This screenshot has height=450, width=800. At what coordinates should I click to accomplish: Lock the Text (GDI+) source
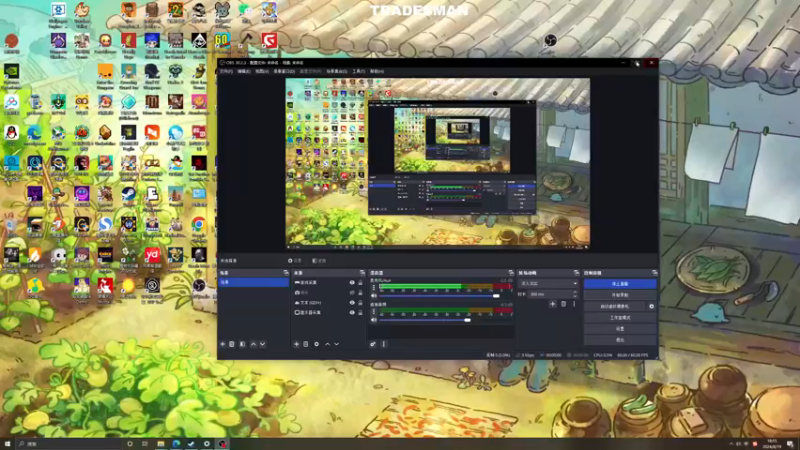tap(360, 303)
